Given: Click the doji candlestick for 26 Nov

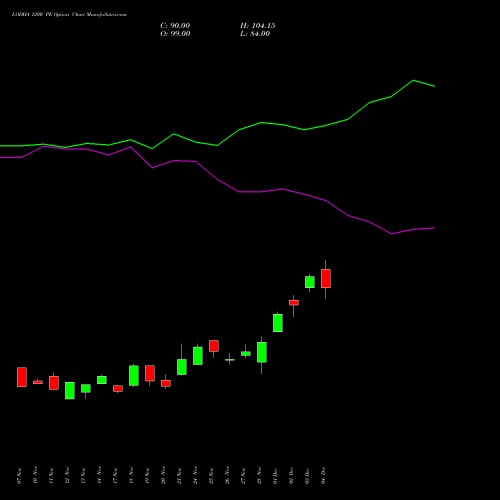Looking at the screenshot, I should point(230,360).
